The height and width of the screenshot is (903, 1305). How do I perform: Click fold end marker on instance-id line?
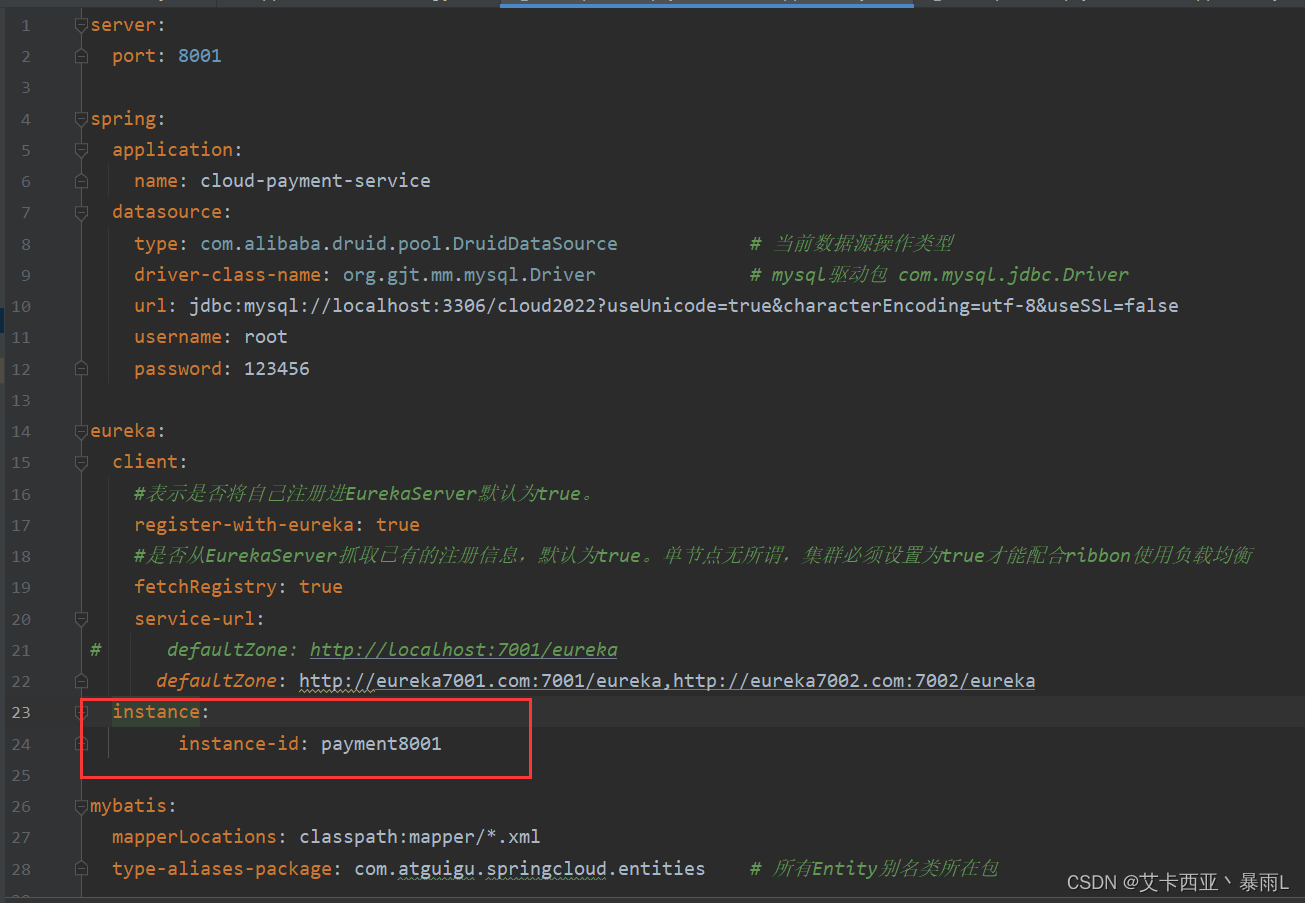coord(82,744)
